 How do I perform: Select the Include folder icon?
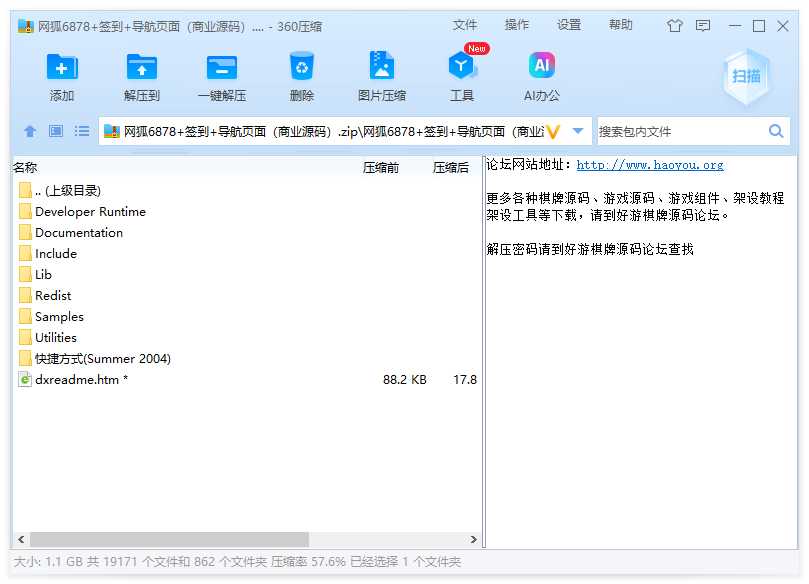(x=25, y=253)
